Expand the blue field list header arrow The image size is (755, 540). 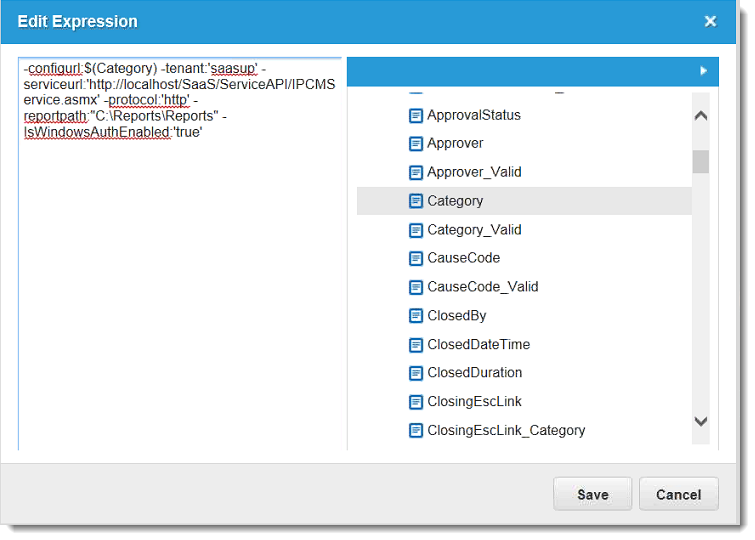coord(704,72)
